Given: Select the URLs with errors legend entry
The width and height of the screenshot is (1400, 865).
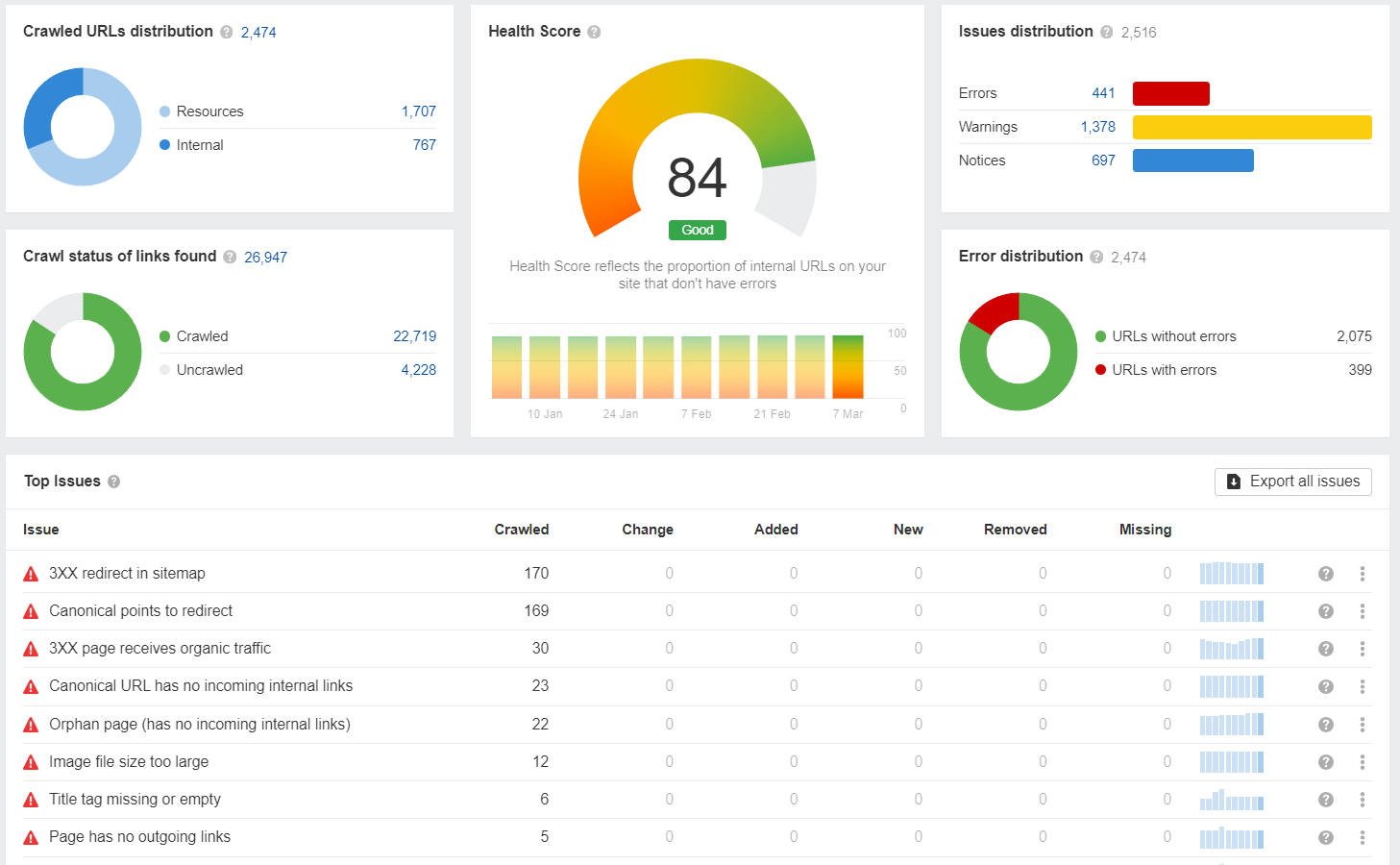Looking at the screenshot, I should (1156, 370).
